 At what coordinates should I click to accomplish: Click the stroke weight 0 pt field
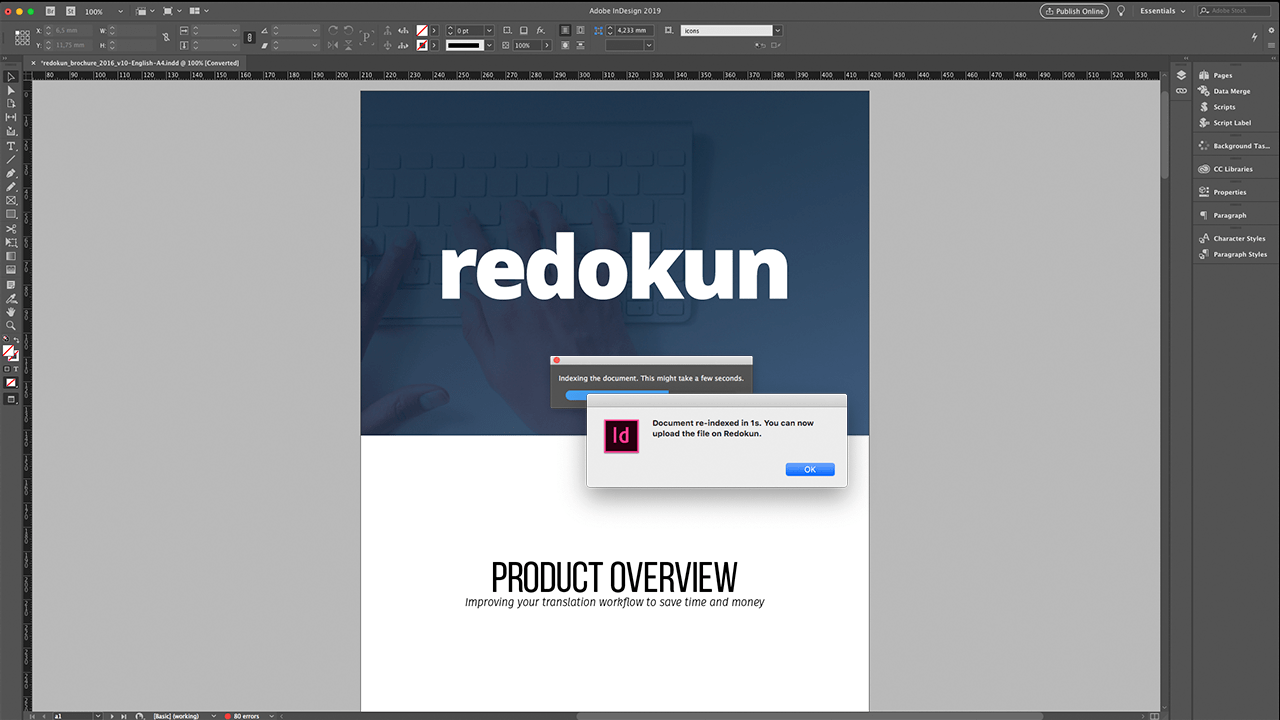tap(469, 31)
